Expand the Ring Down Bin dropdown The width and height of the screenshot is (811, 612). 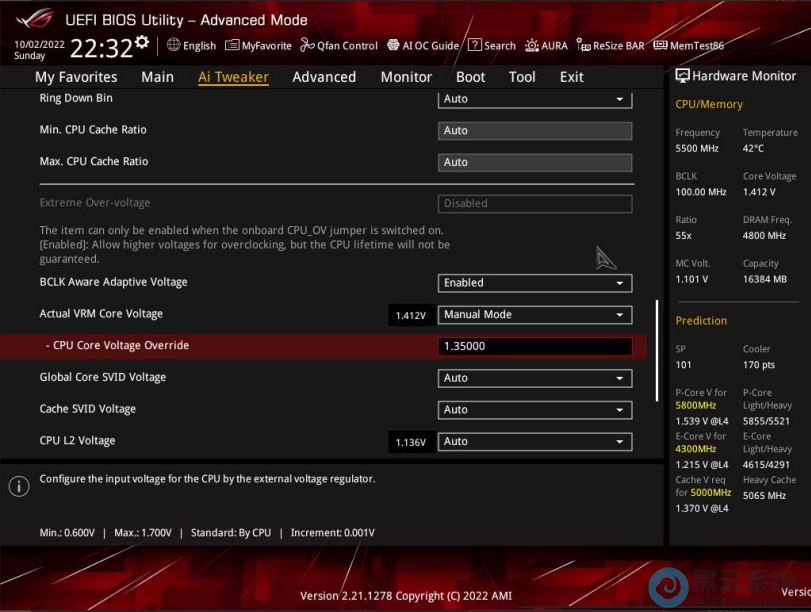[x=535, y=99]
